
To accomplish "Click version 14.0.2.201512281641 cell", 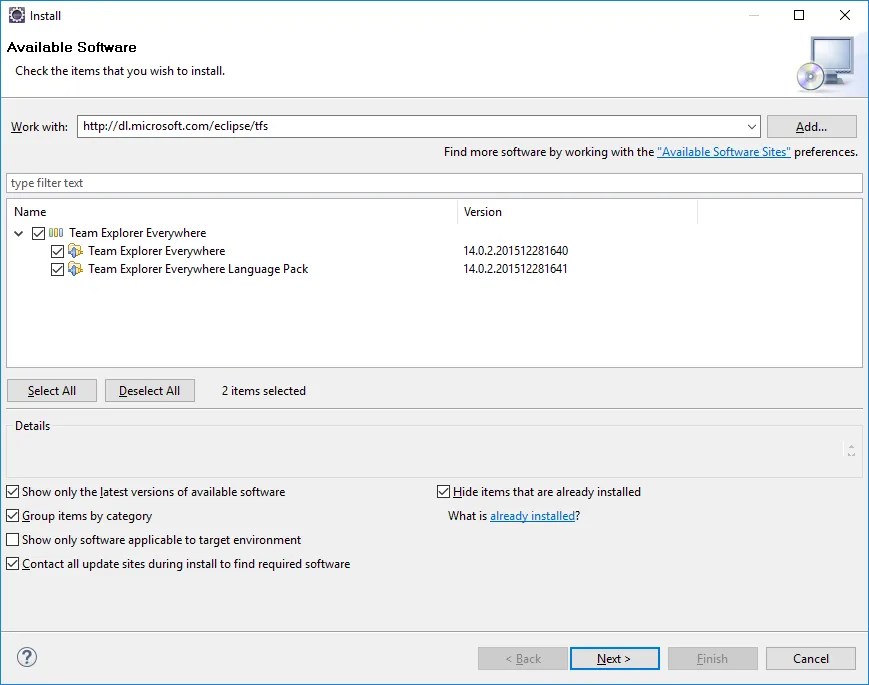I will pos(515,269).
